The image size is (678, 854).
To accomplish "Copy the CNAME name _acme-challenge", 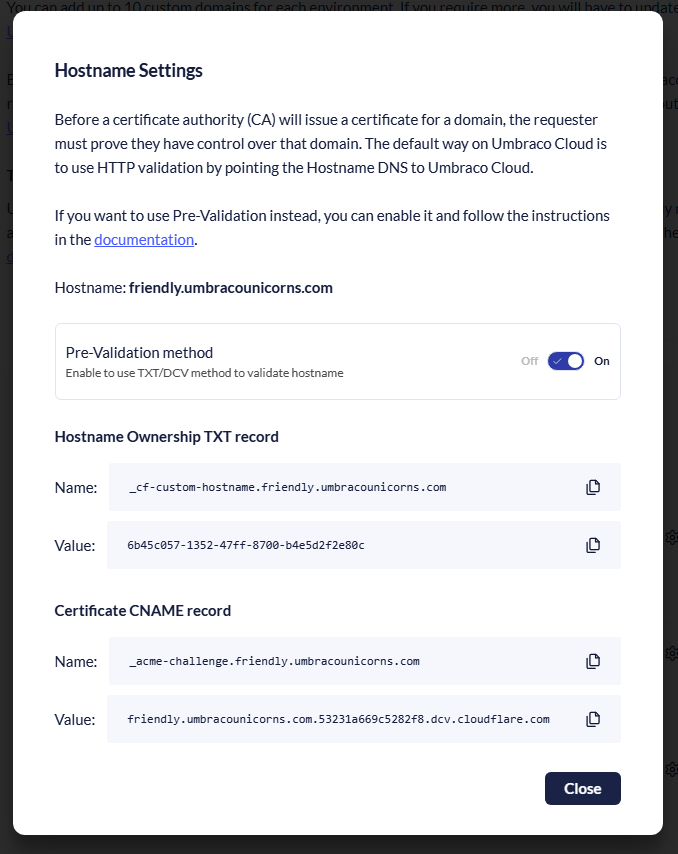I will (593, 661).
